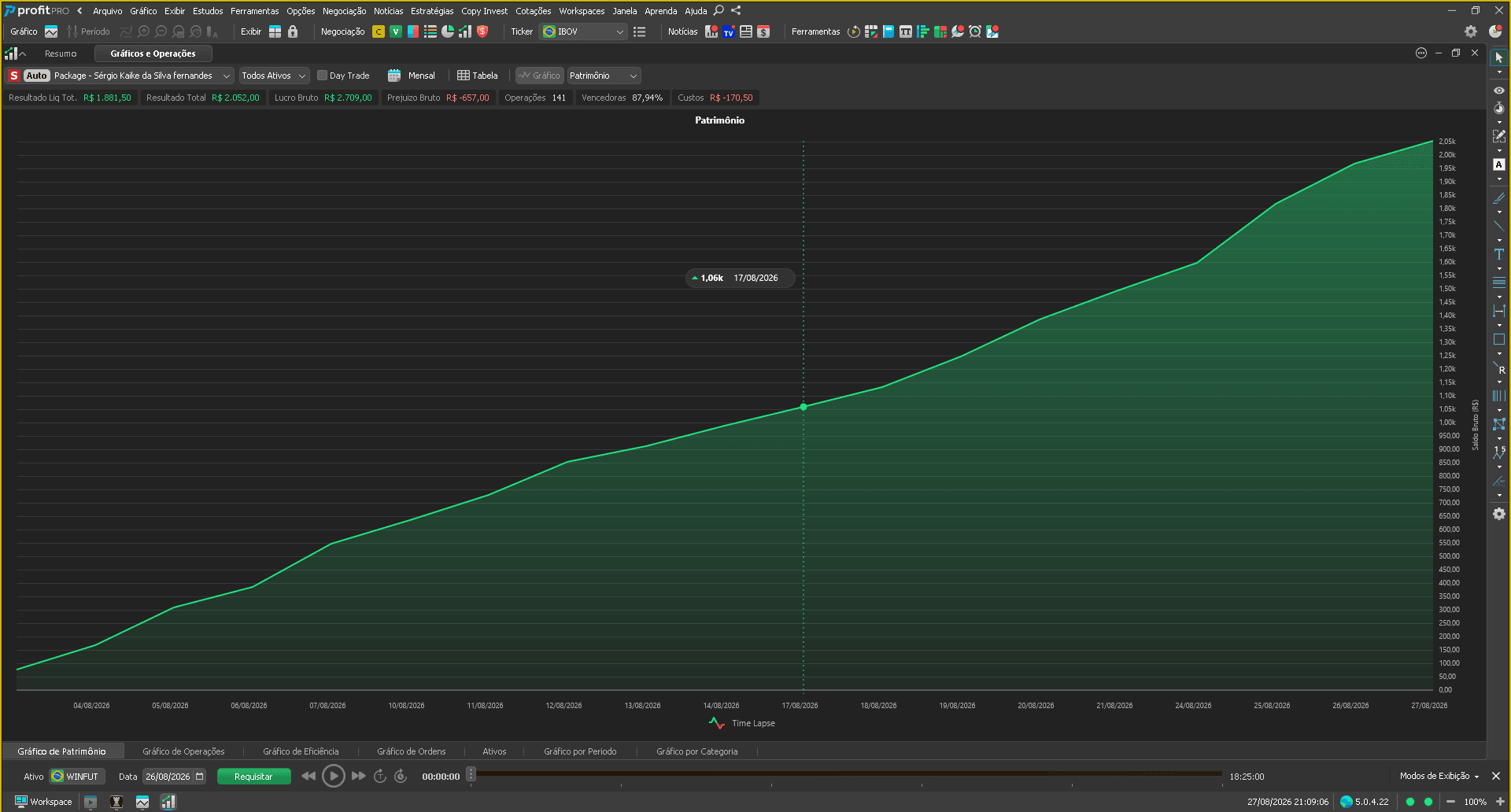Enable the Day Trade checkbox

coord(322,76)
